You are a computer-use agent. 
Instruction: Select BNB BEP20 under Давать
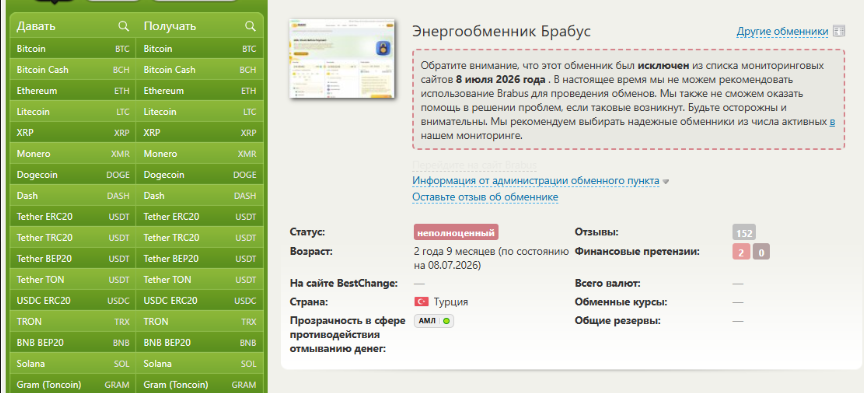73,342
